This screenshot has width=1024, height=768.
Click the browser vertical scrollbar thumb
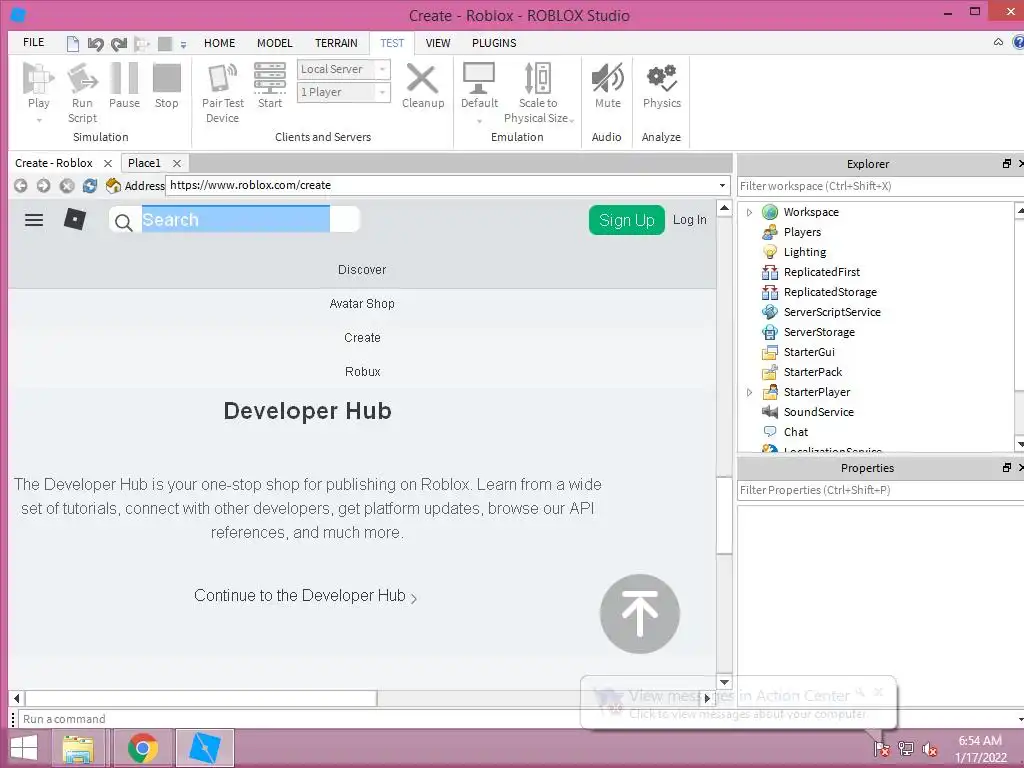[724, 514]
